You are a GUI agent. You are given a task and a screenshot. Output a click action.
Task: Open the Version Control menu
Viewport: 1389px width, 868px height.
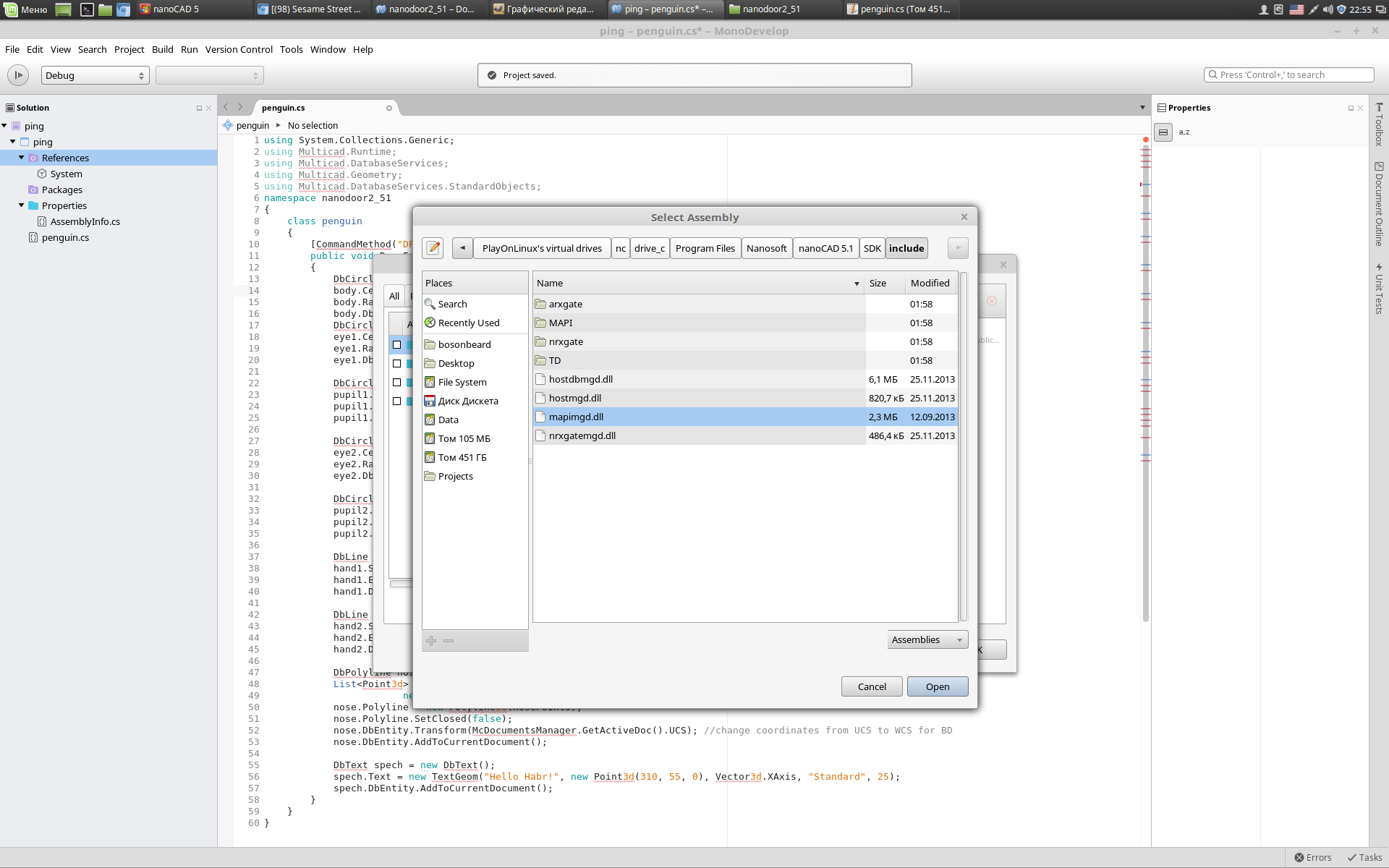click(239, 49)
